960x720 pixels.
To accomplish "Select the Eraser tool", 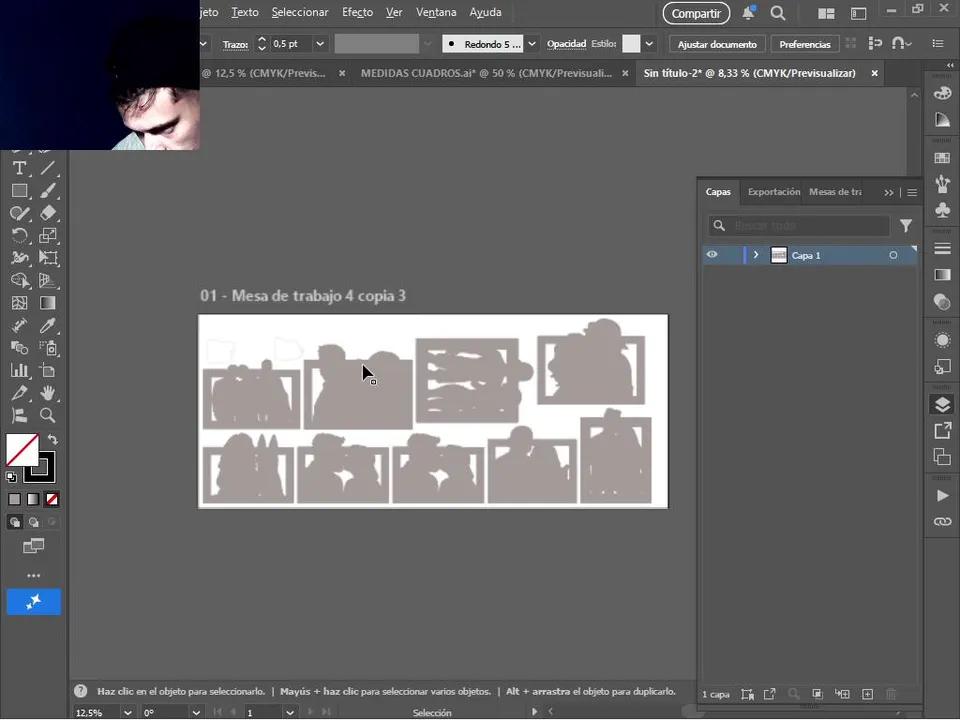I will (x=48, y=213).
